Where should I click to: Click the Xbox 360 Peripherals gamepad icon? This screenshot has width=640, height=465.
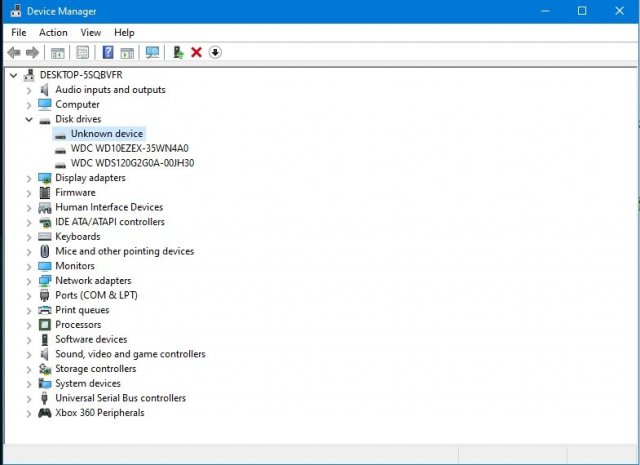point(45,413)
